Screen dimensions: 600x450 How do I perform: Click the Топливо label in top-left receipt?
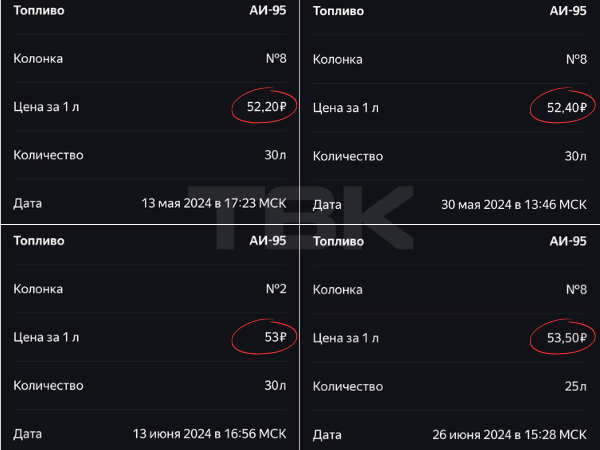tap(39, 10)
